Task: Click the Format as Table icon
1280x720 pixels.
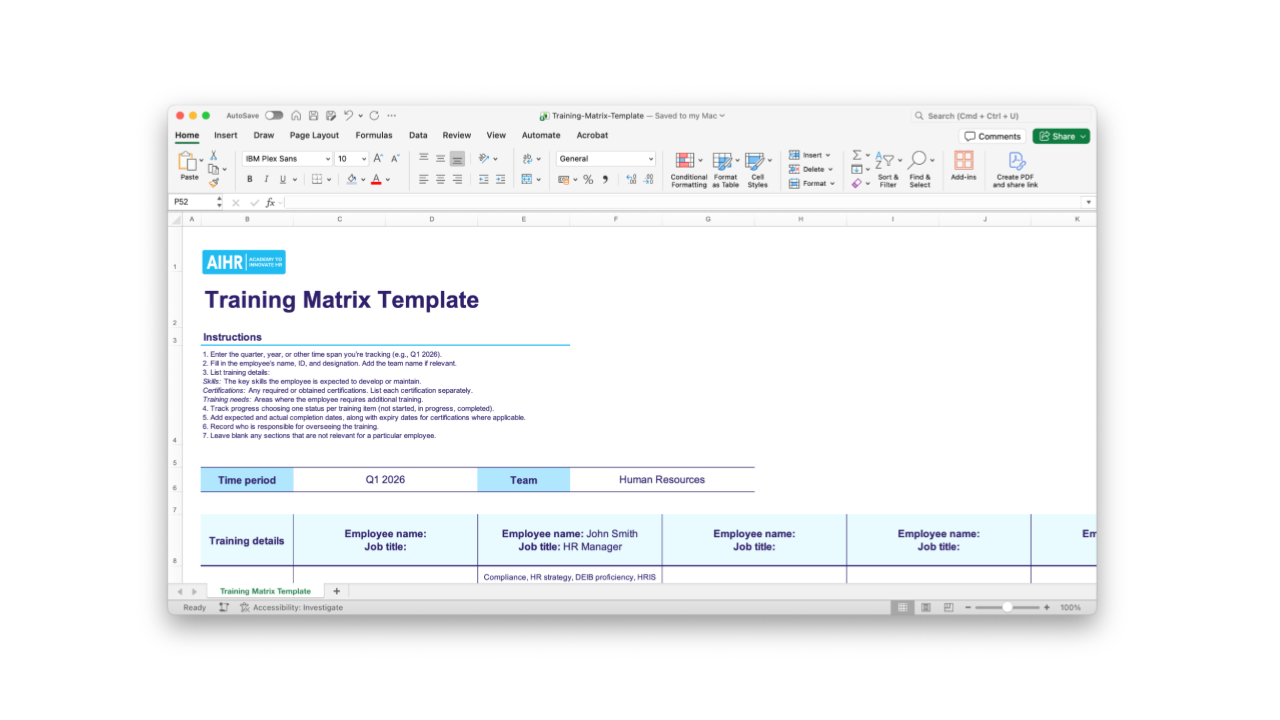Action: (x=725, y=170)
